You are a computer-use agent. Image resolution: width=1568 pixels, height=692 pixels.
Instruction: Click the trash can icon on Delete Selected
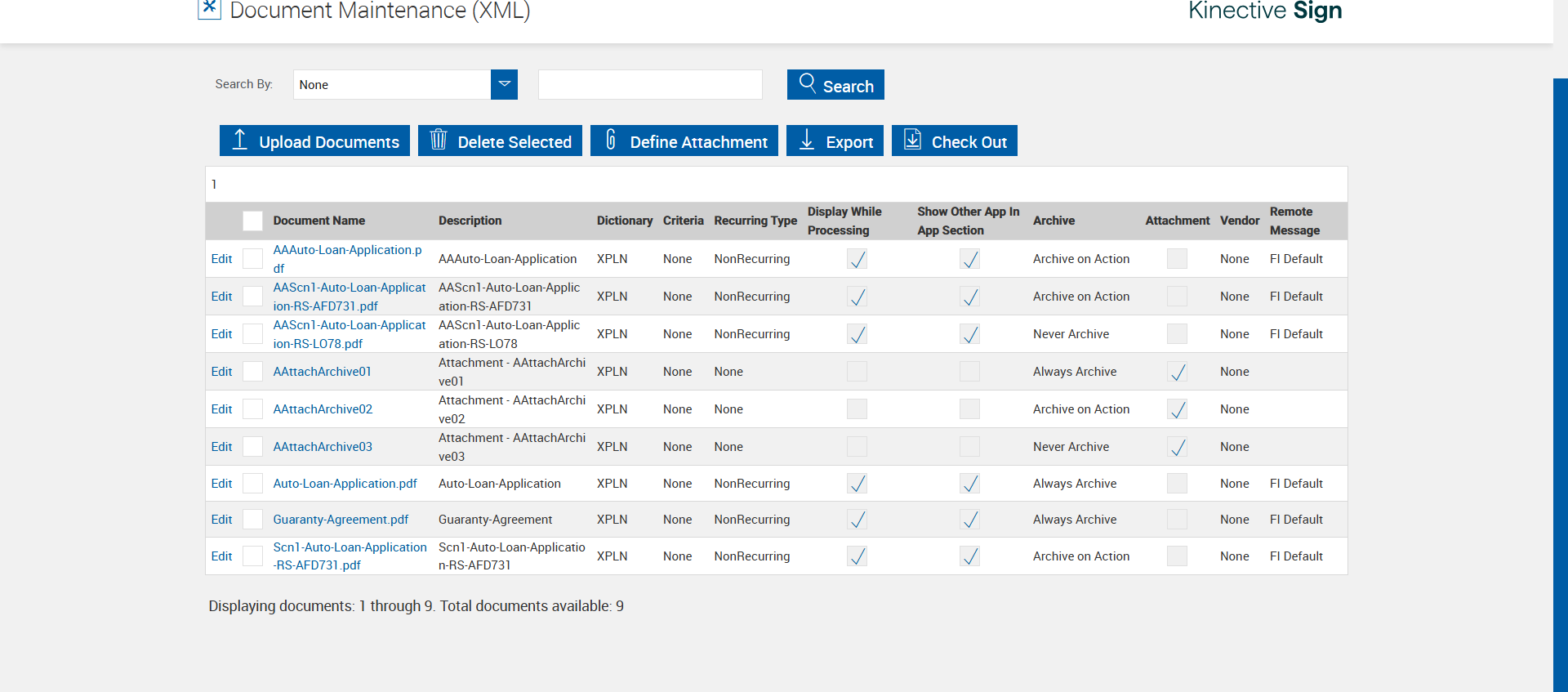(439, 141)
